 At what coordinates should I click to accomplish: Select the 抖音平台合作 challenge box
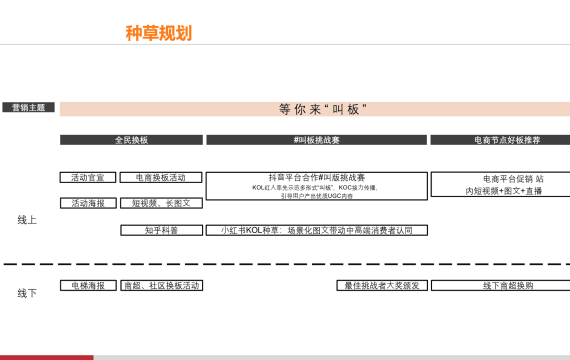[317, 186]
